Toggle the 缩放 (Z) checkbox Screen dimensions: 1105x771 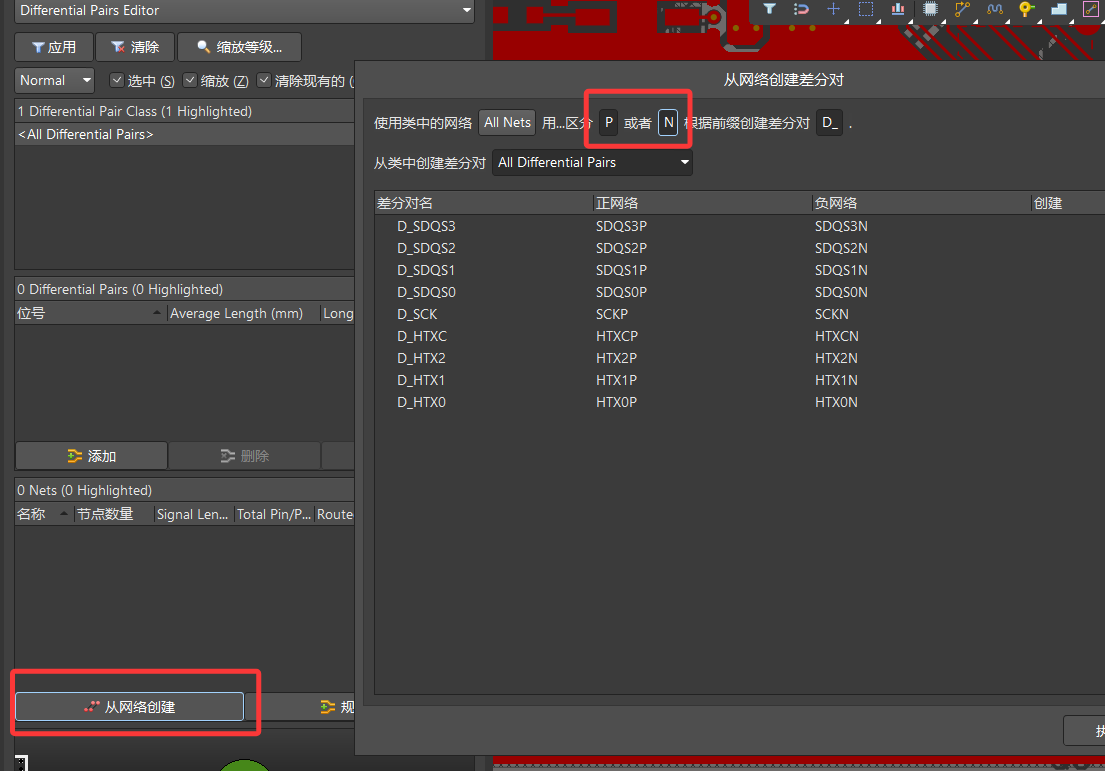[x=190, y=80]
